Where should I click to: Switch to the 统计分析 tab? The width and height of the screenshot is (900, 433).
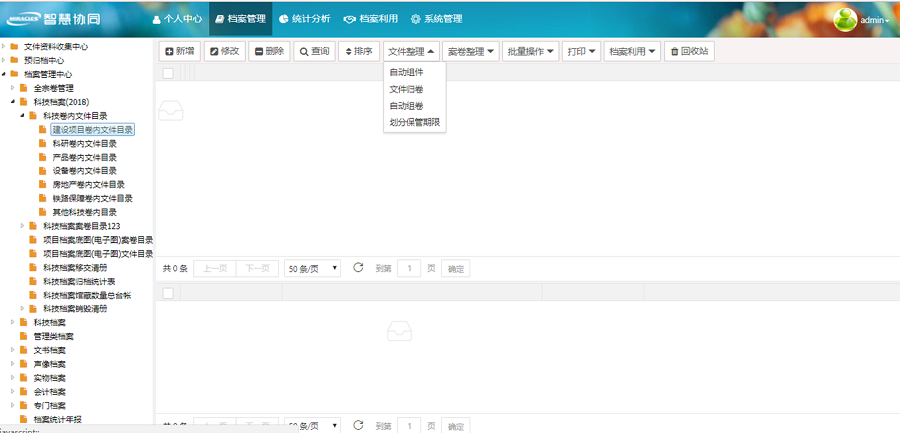[x=304, y=19]
